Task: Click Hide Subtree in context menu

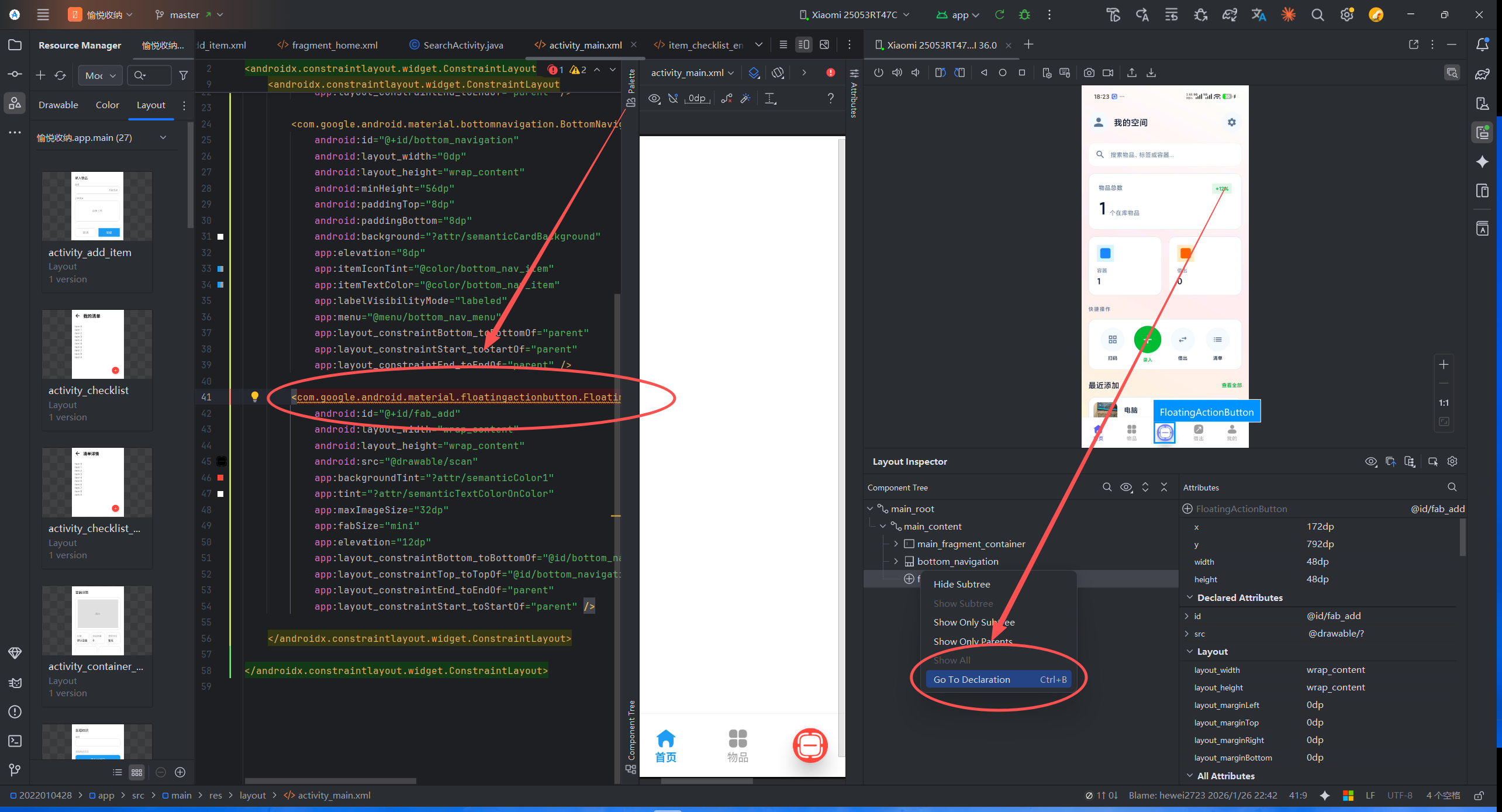Action: pyautogui.click(x=961, y=584)
